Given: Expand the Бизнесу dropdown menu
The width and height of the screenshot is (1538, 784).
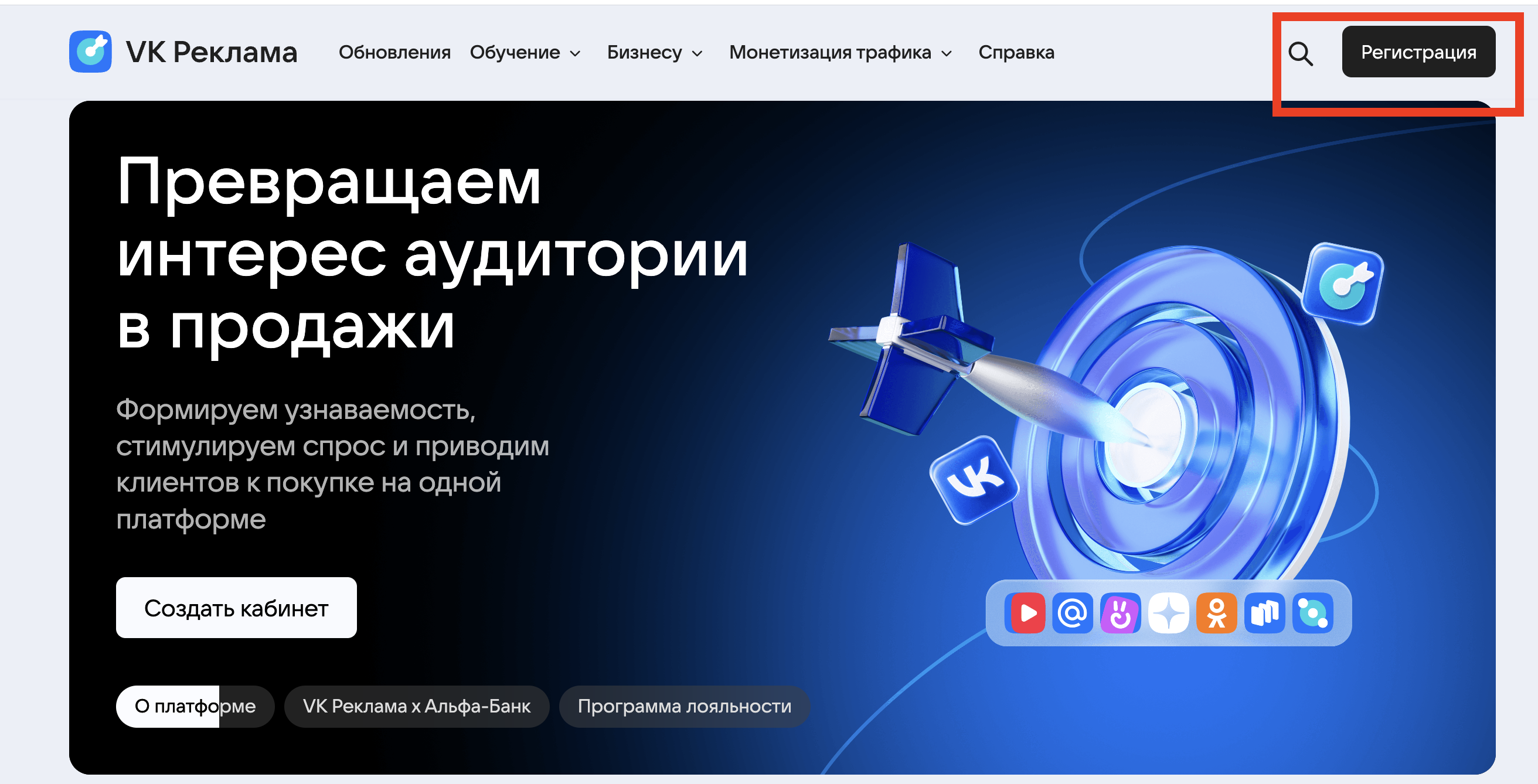Looking at the screenshot, I should click(654, 53).
